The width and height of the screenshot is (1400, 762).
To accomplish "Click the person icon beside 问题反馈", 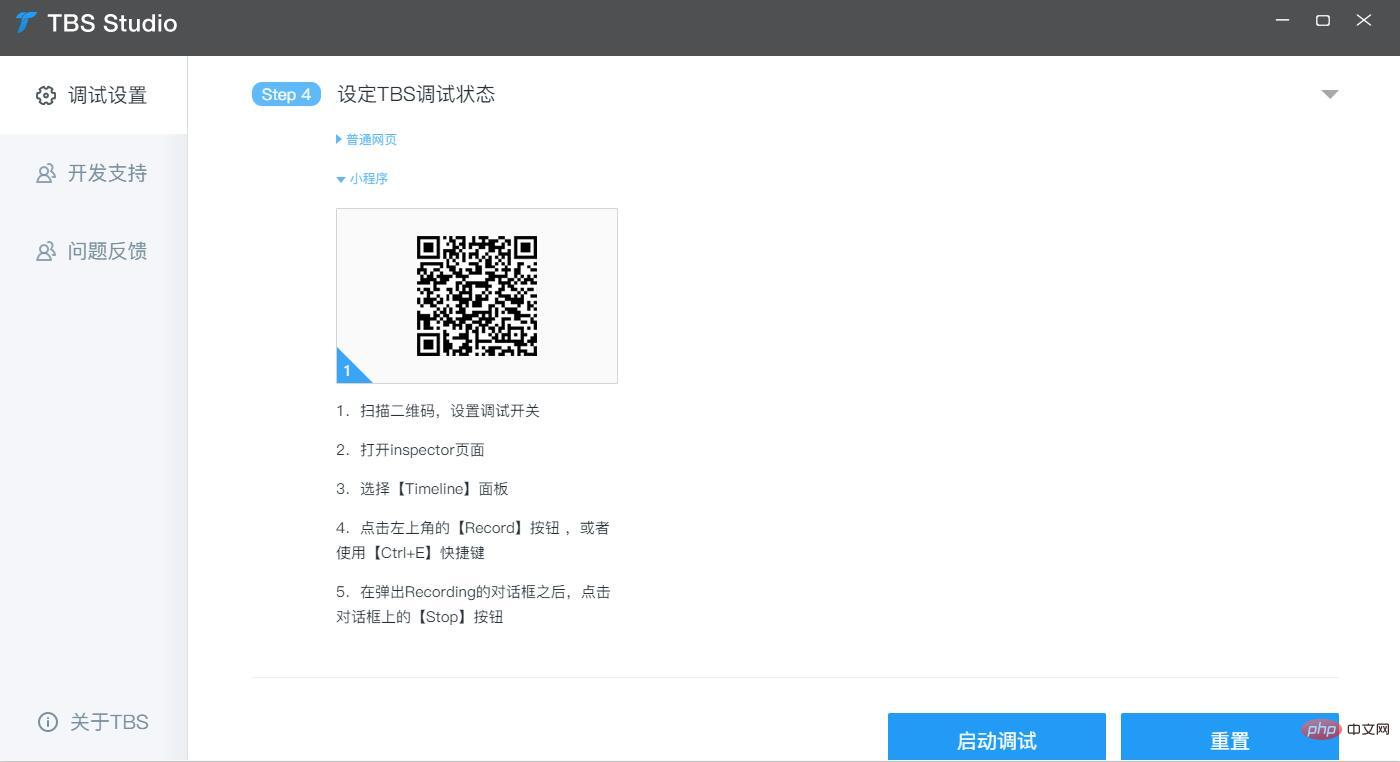I will [x=46, y=251].
